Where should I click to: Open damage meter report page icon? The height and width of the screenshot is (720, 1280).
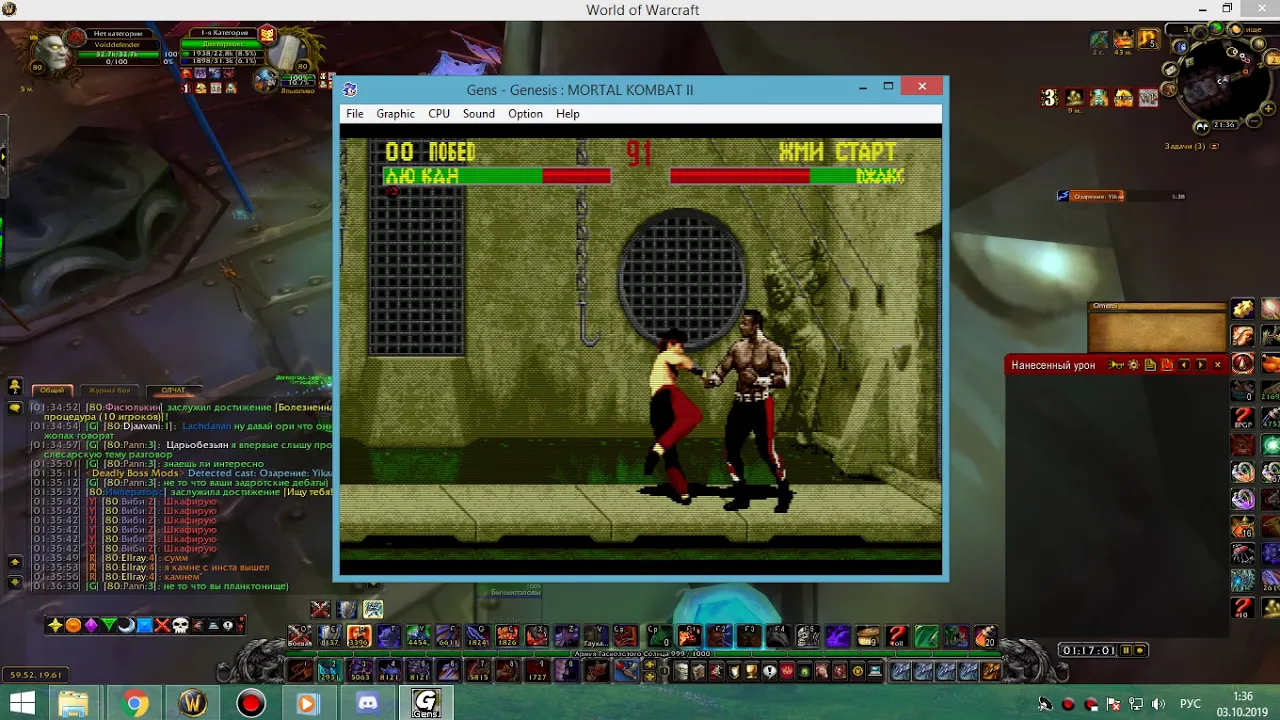pos(1150,365)
